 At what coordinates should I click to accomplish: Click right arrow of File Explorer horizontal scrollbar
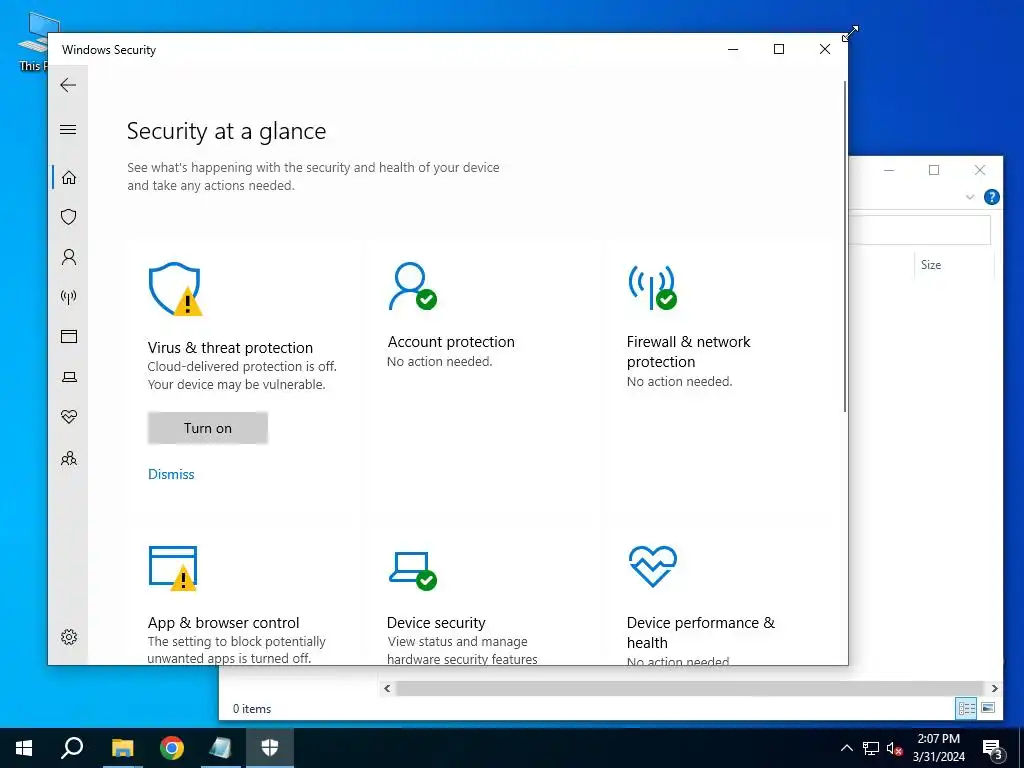point(994,688)
